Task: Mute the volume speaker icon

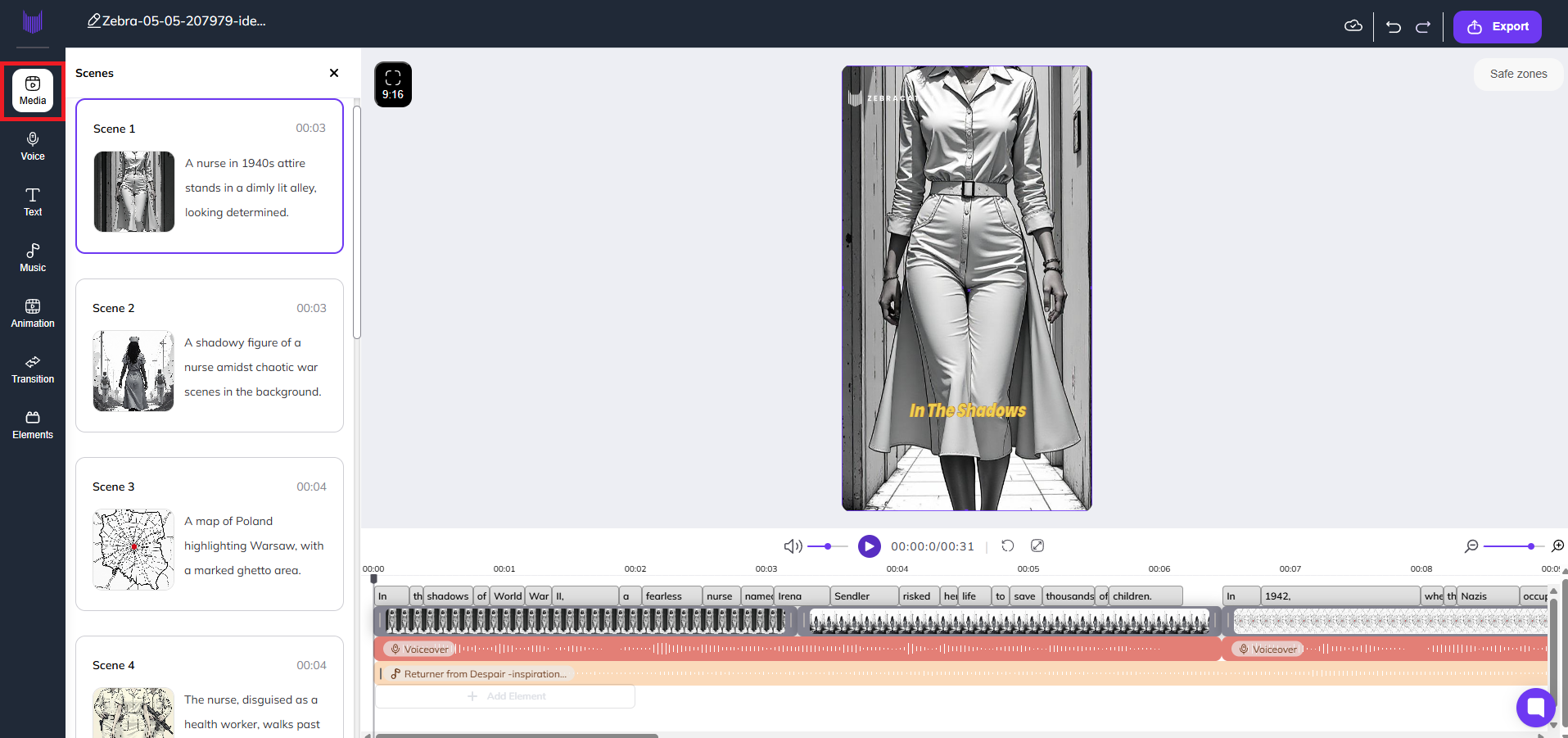Action: pos(793,546)
